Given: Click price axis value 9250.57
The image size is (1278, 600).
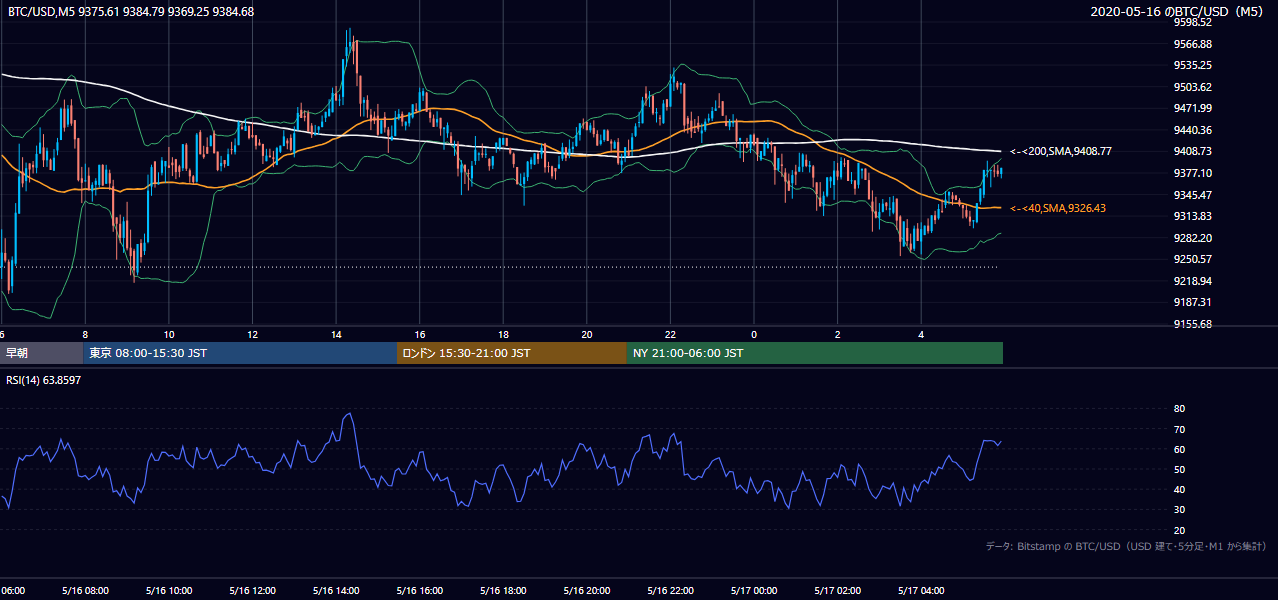Looking at the screenshot, I should [1193, 259].
